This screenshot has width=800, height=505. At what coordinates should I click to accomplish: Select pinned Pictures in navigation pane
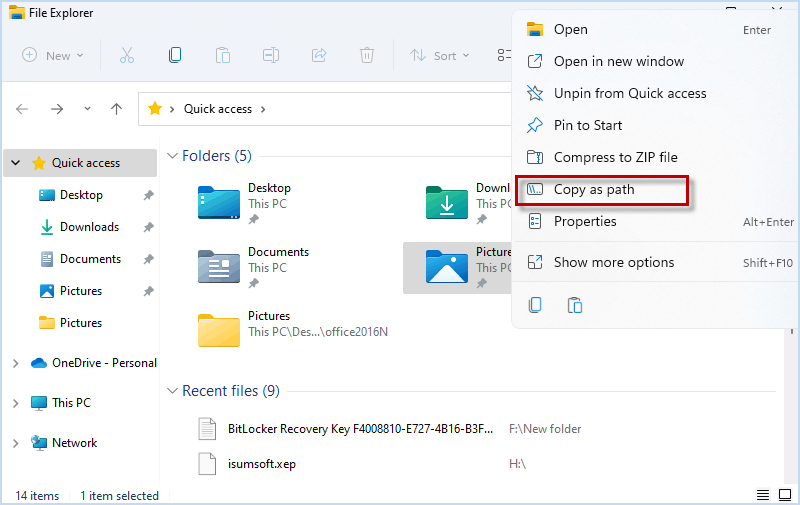(81, 291)
